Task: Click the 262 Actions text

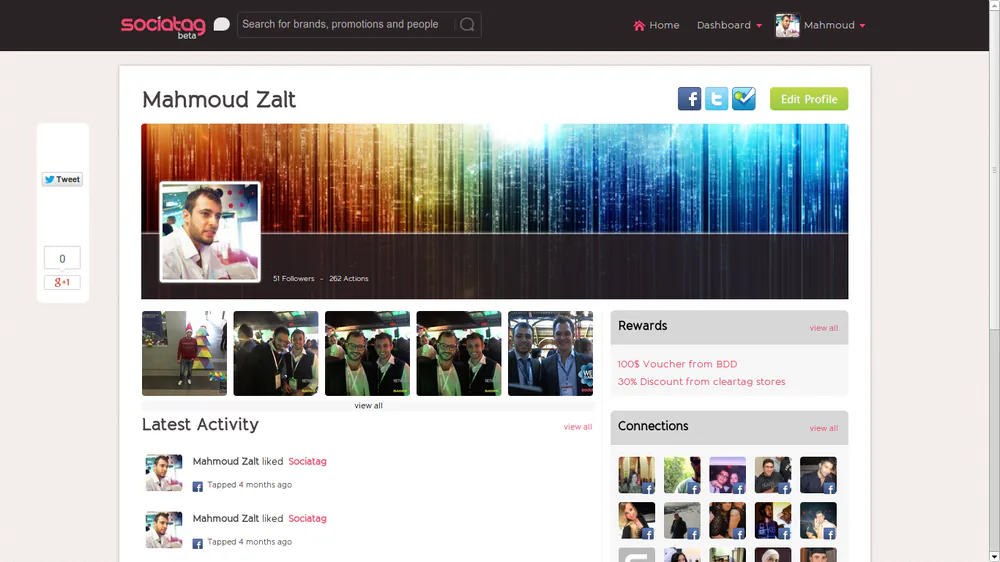Action: (349, 279)
